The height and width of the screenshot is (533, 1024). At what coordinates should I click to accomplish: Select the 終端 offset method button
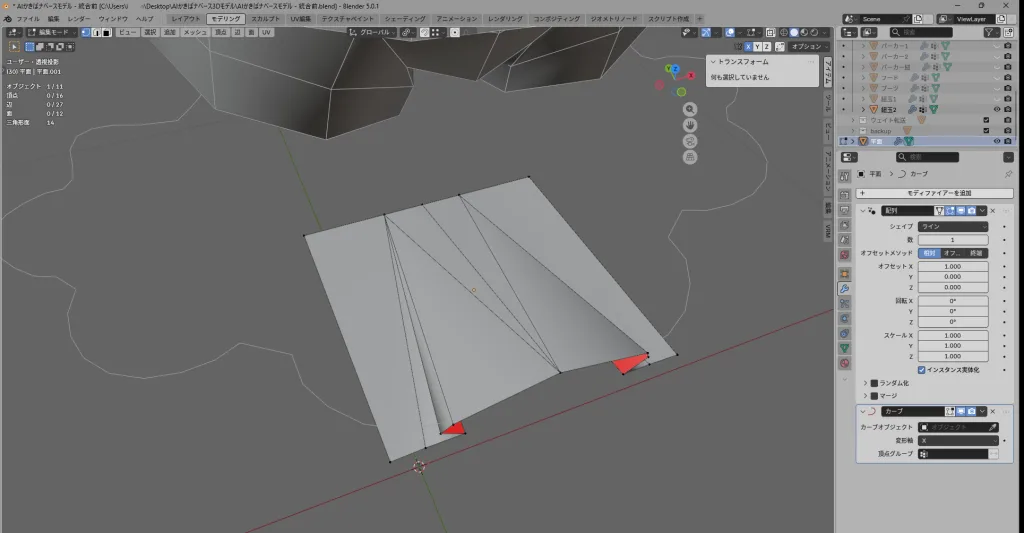click(x=977, y=253)
